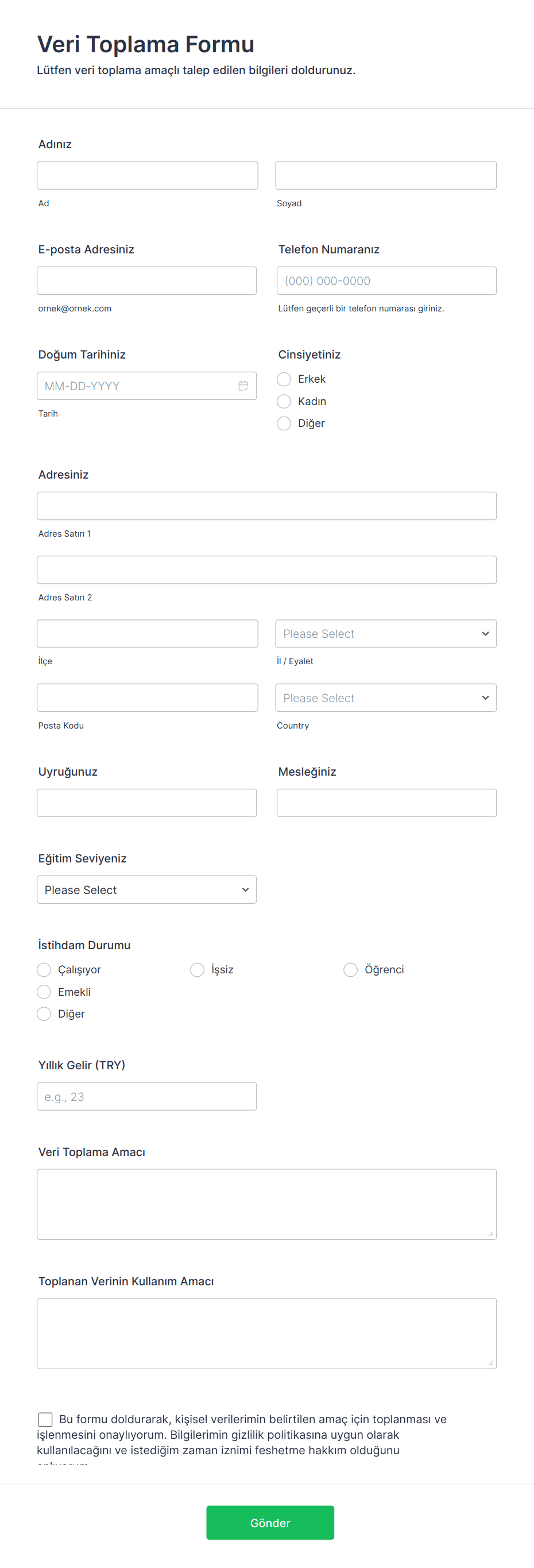Focus the E-posta Adresiniz field
The width and height of the screenshot is (534, 1568).
tap(146, 280)
